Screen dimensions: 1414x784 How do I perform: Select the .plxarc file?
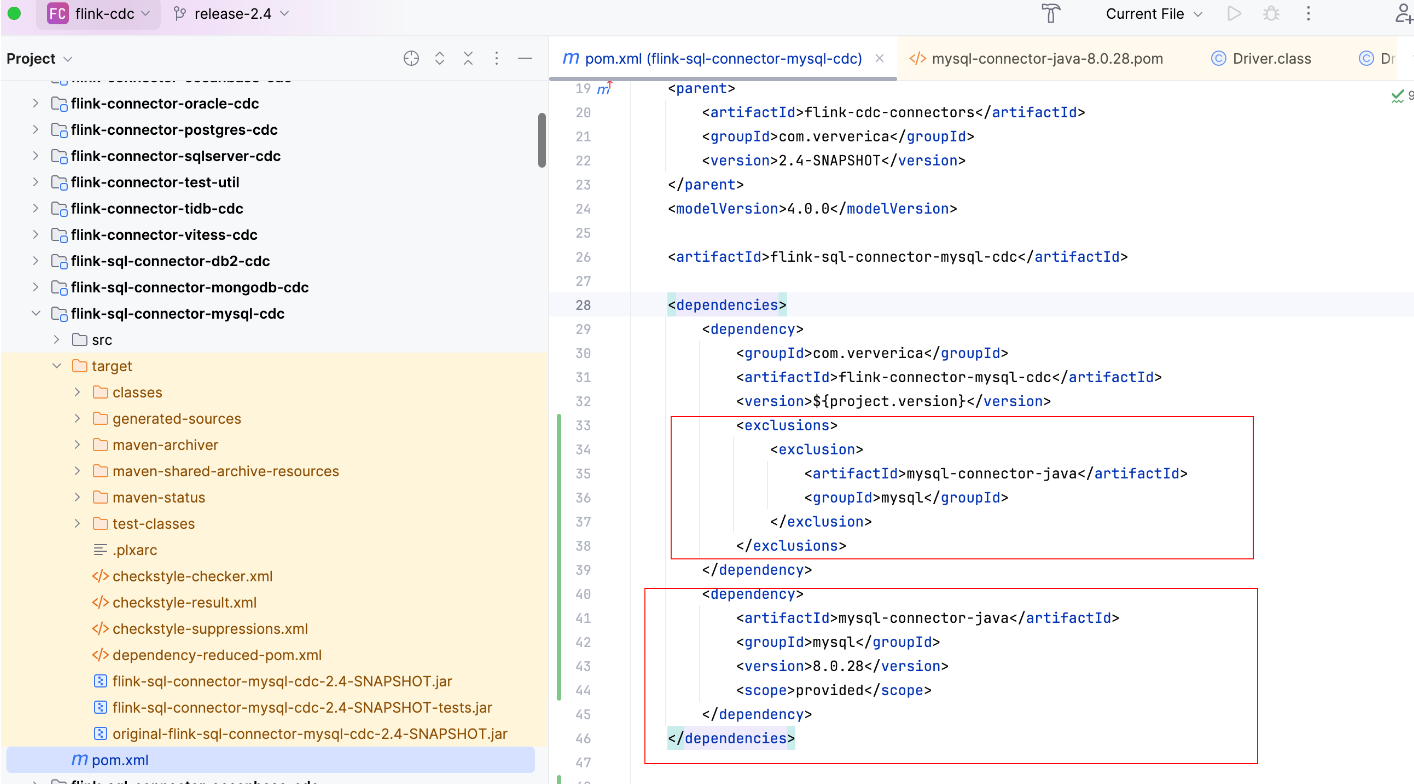134,550
